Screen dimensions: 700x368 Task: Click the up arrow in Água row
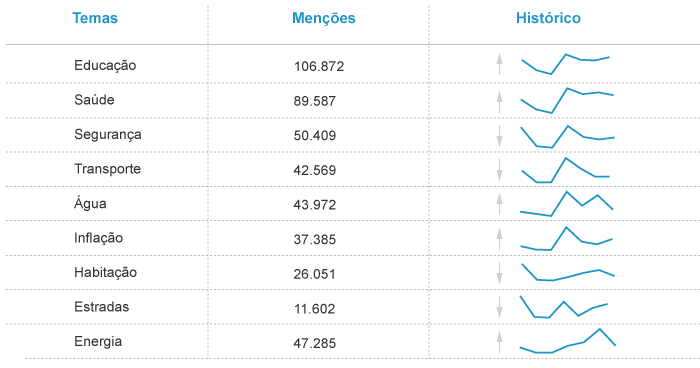click(x=500, y=205)
